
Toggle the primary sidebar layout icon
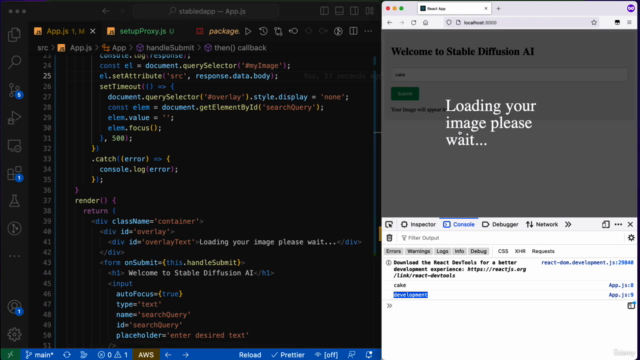click(x=324, y=11)
